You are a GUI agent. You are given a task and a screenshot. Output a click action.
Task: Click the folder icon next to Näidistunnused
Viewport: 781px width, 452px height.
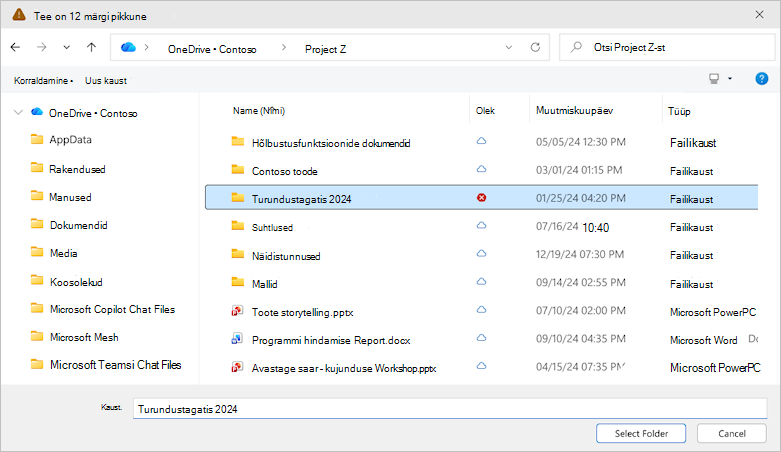tap(238, 254)
